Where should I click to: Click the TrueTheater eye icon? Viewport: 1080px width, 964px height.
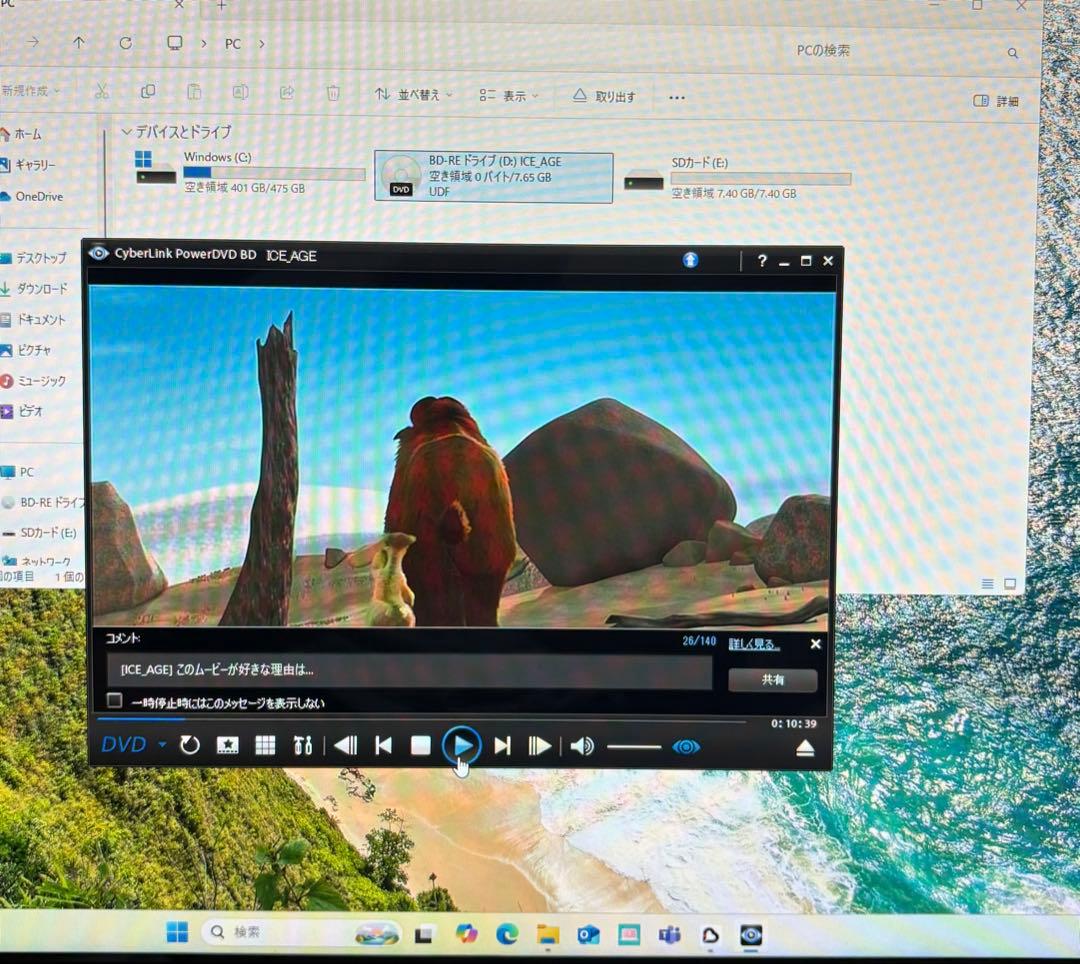pyautogui.click(x=686, y=745)
